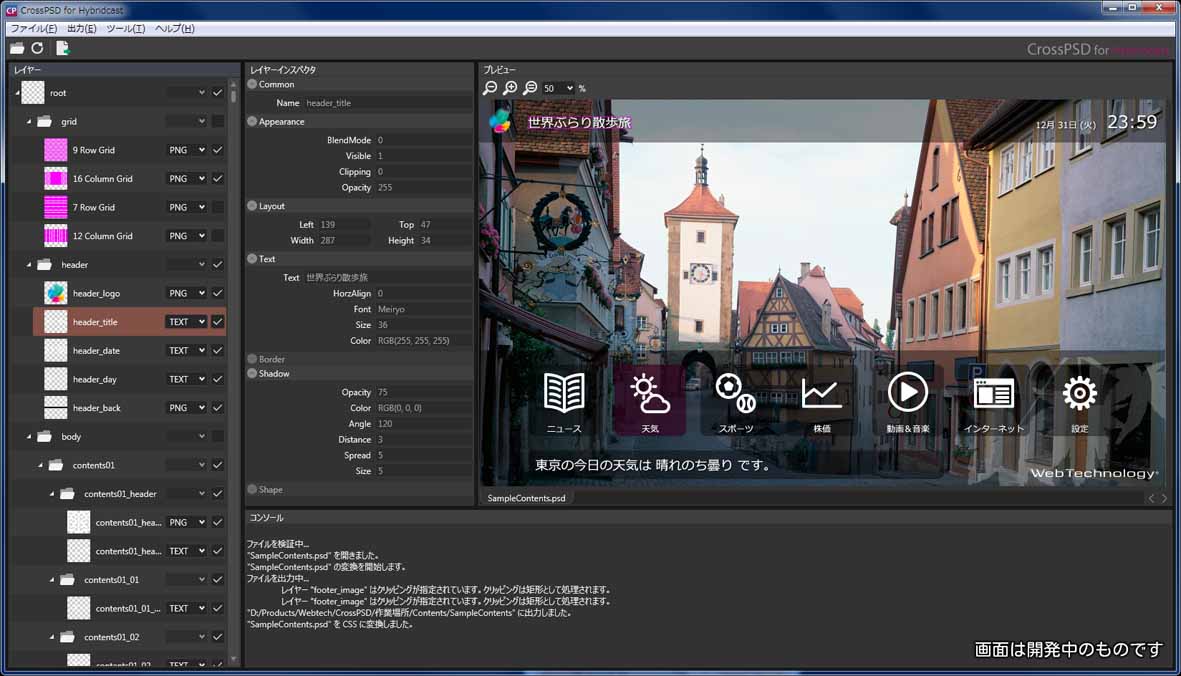Click the Font field showing Meiryo
The width and height of the screenshot is (1181, 676).
(x=422, y=309)
